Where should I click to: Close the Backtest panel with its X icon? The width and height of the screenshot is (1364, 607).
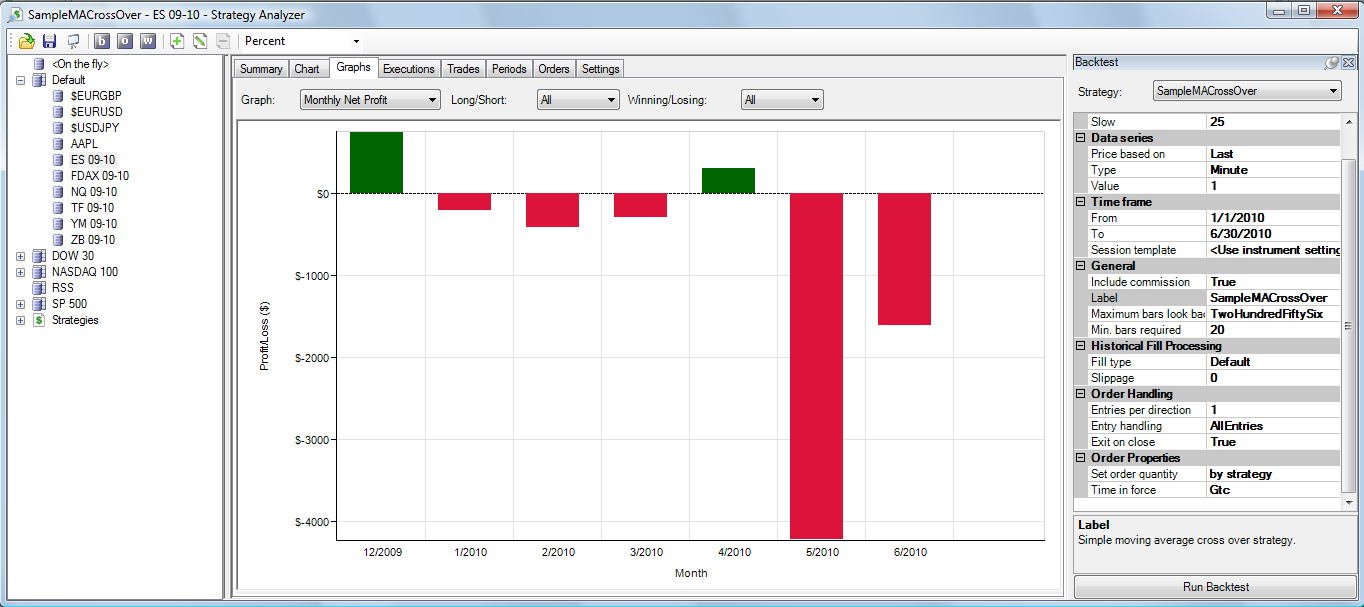(x=1348, y=62)
